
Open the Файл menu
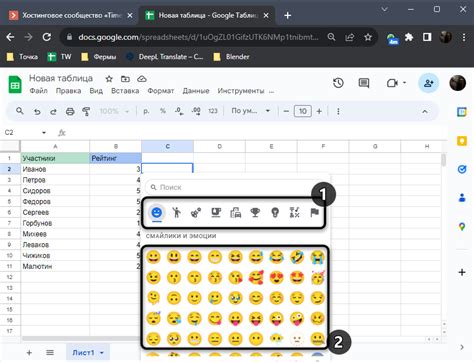point(39,91)
